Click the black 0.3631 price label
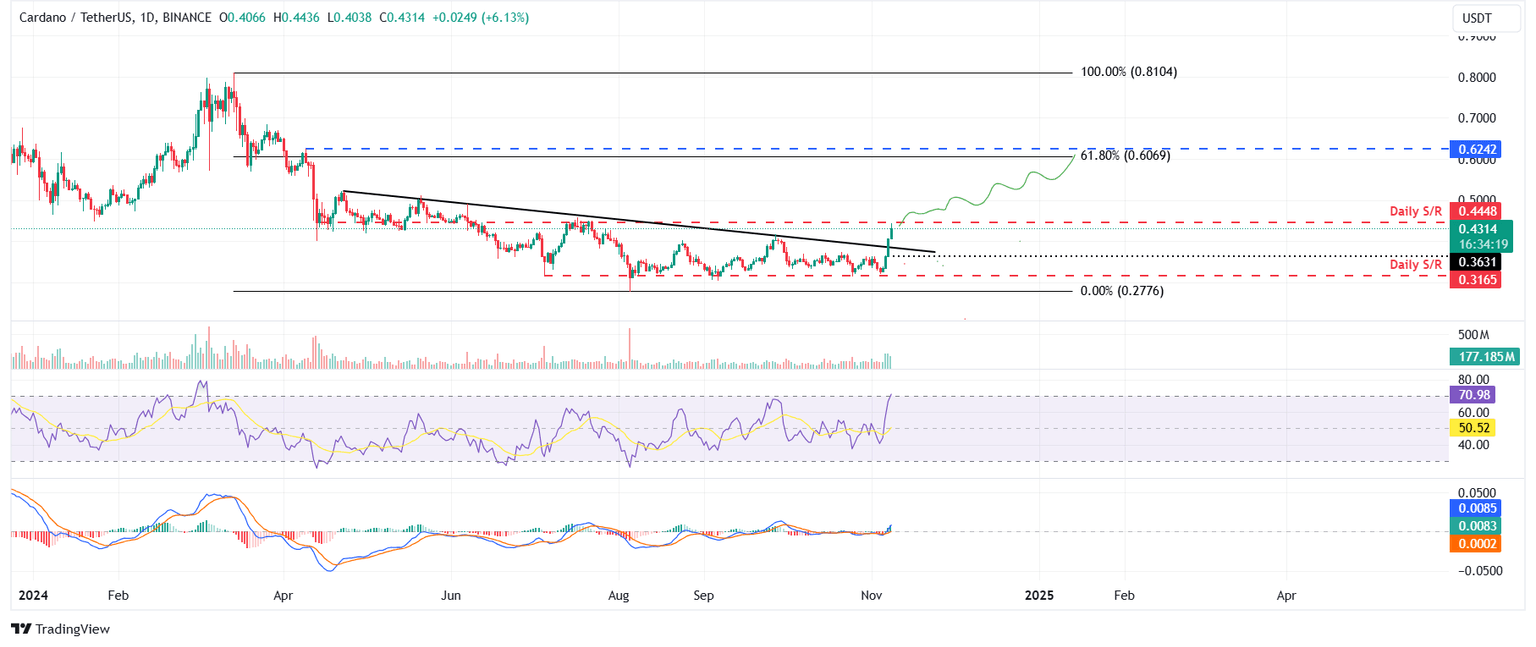The image size is (1536, 647). click(x=1476, y=263)
